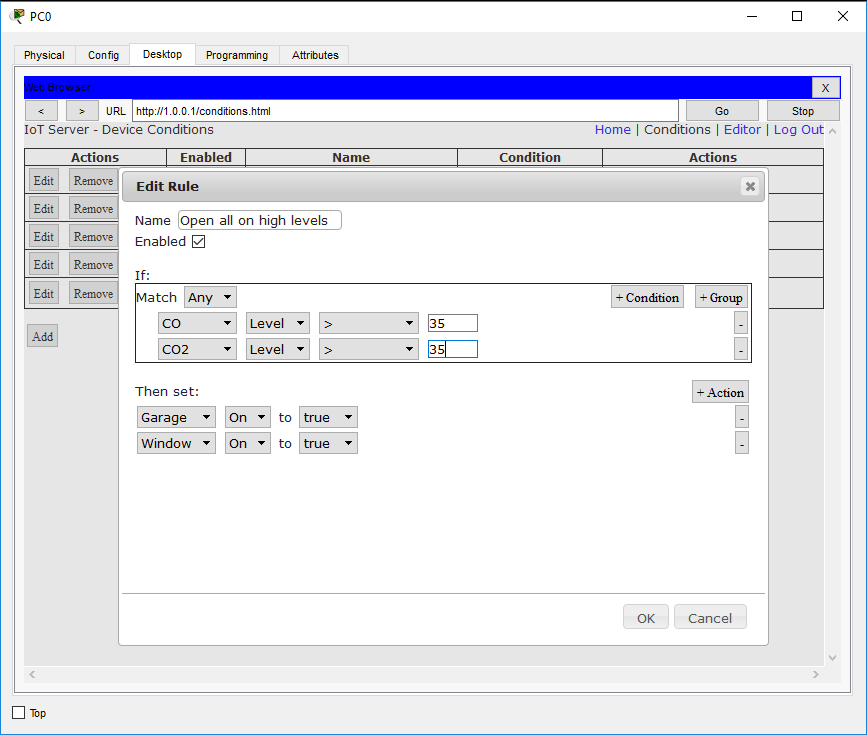The height and width of the screenshot is (735, 867).
Task: Open the Match dropdown currently set to Any
Action: tap(209, 297)
